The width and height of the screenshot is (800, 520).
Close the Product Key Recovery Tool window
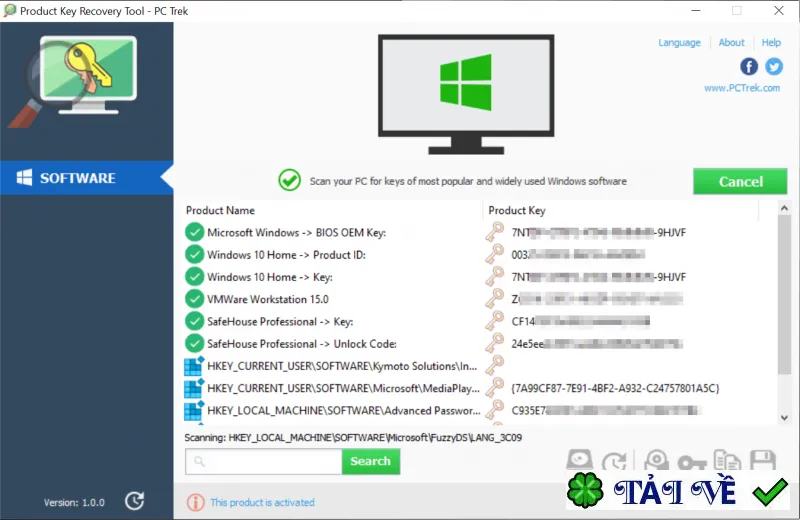(779, 10)
